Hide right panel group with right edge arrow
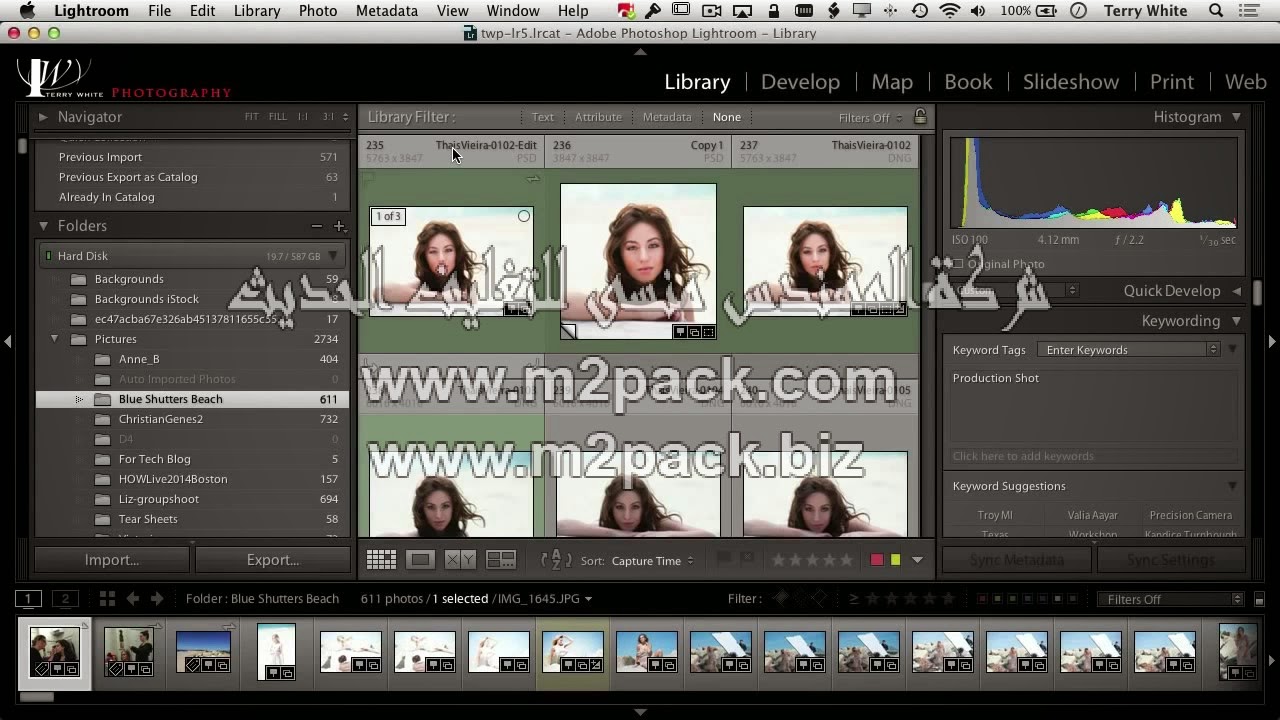Viewport: 1280px width, 720px height. coord(1272,341)
